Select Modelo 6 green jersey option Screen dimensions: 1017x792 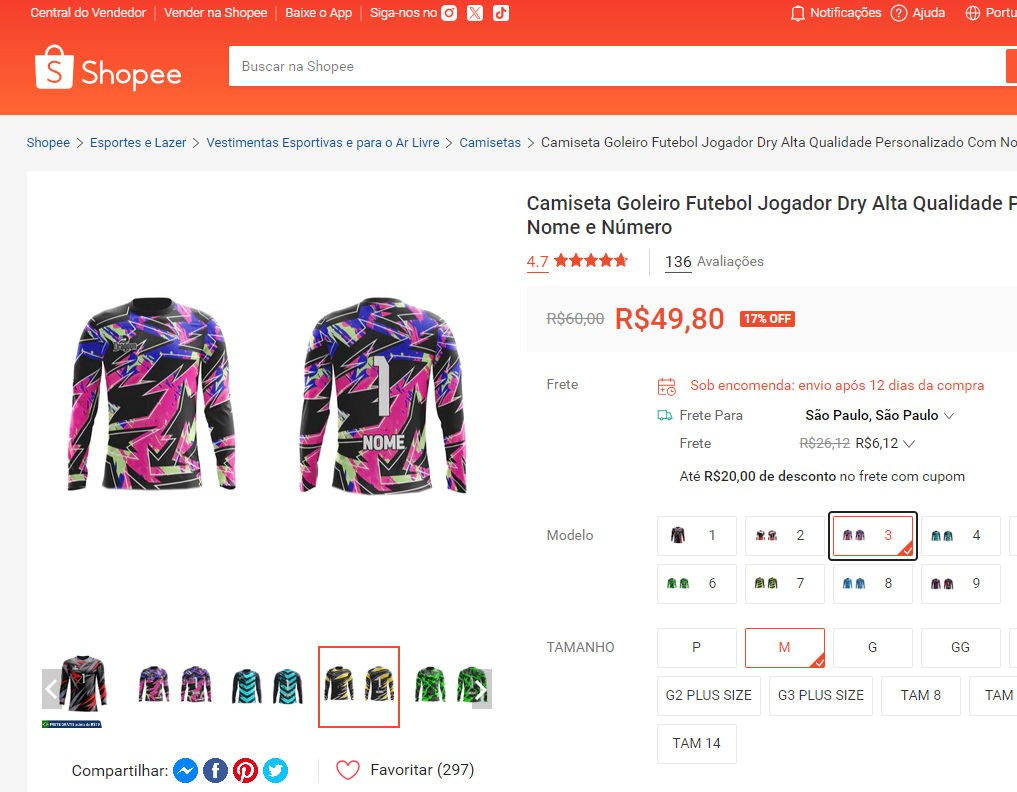[696, 583]
